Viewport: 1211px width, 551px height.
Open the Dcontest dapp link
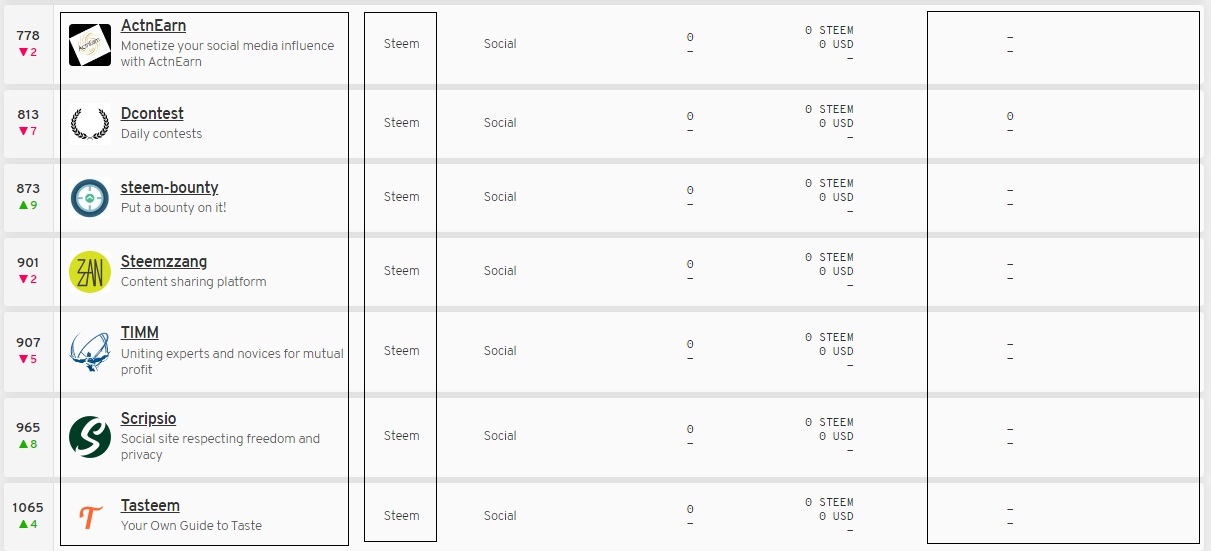point(152,114)
